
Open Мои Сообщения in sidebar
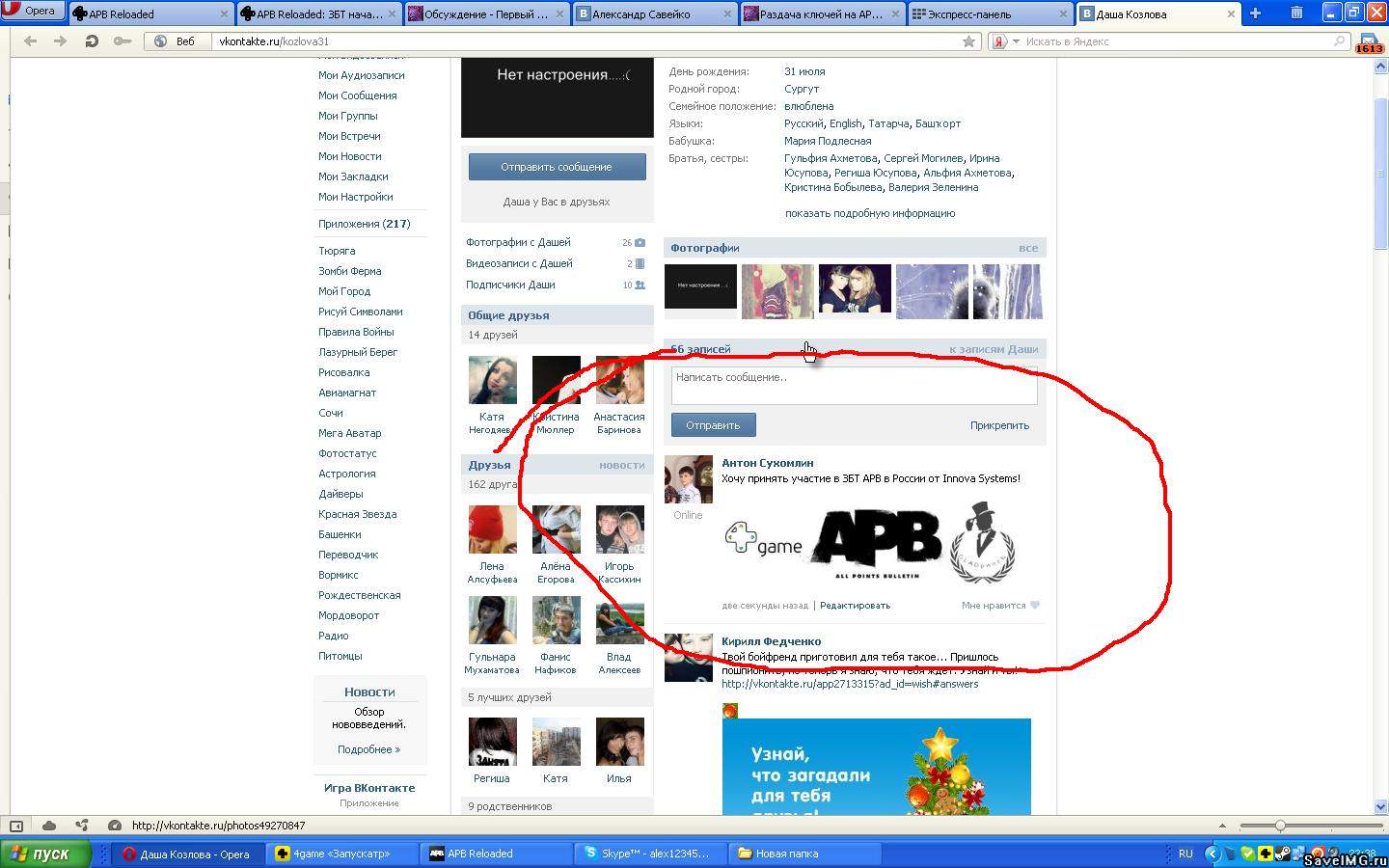[357, 95]
